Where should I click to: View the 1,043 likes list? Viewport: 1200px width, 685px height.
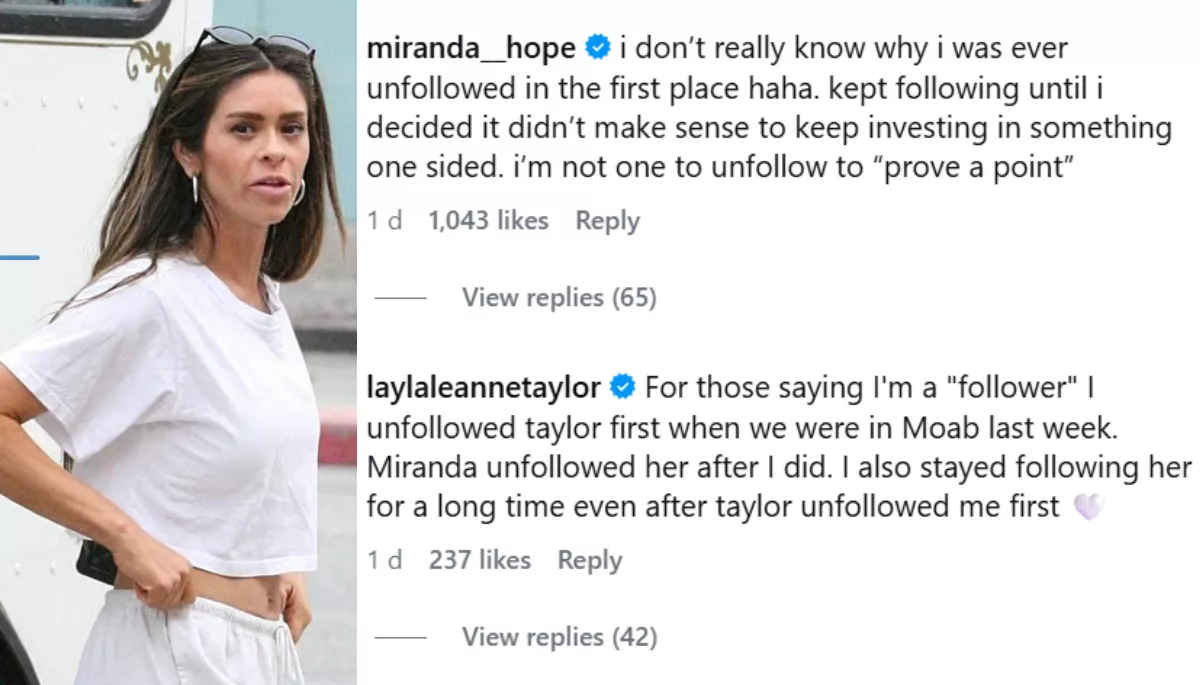point(488,220)
